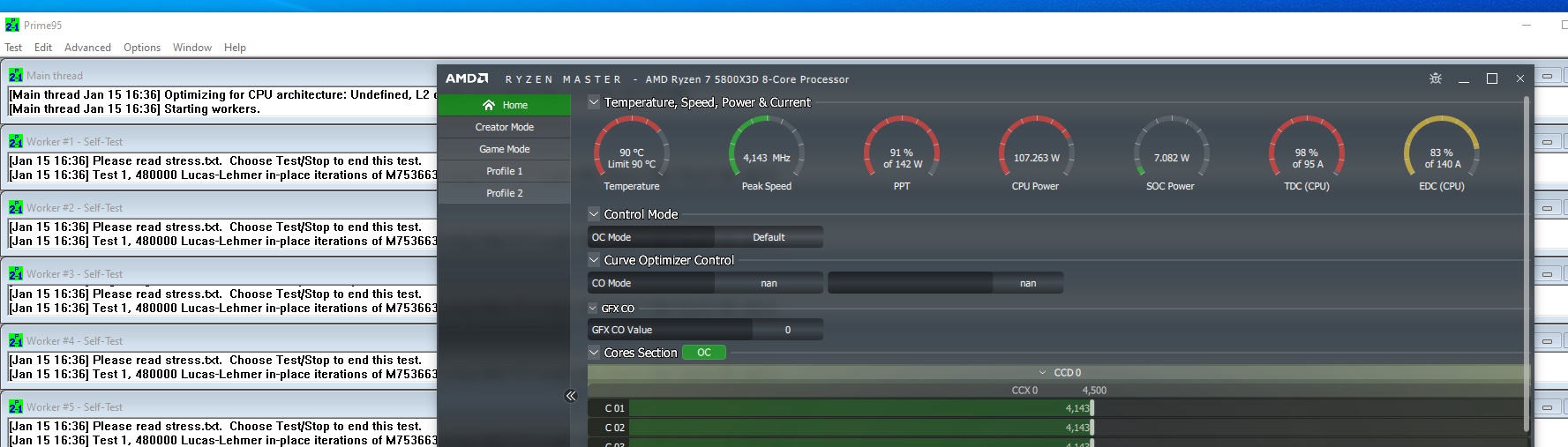
Task: Switch to Creator Mode
Action: pos(505,127)
